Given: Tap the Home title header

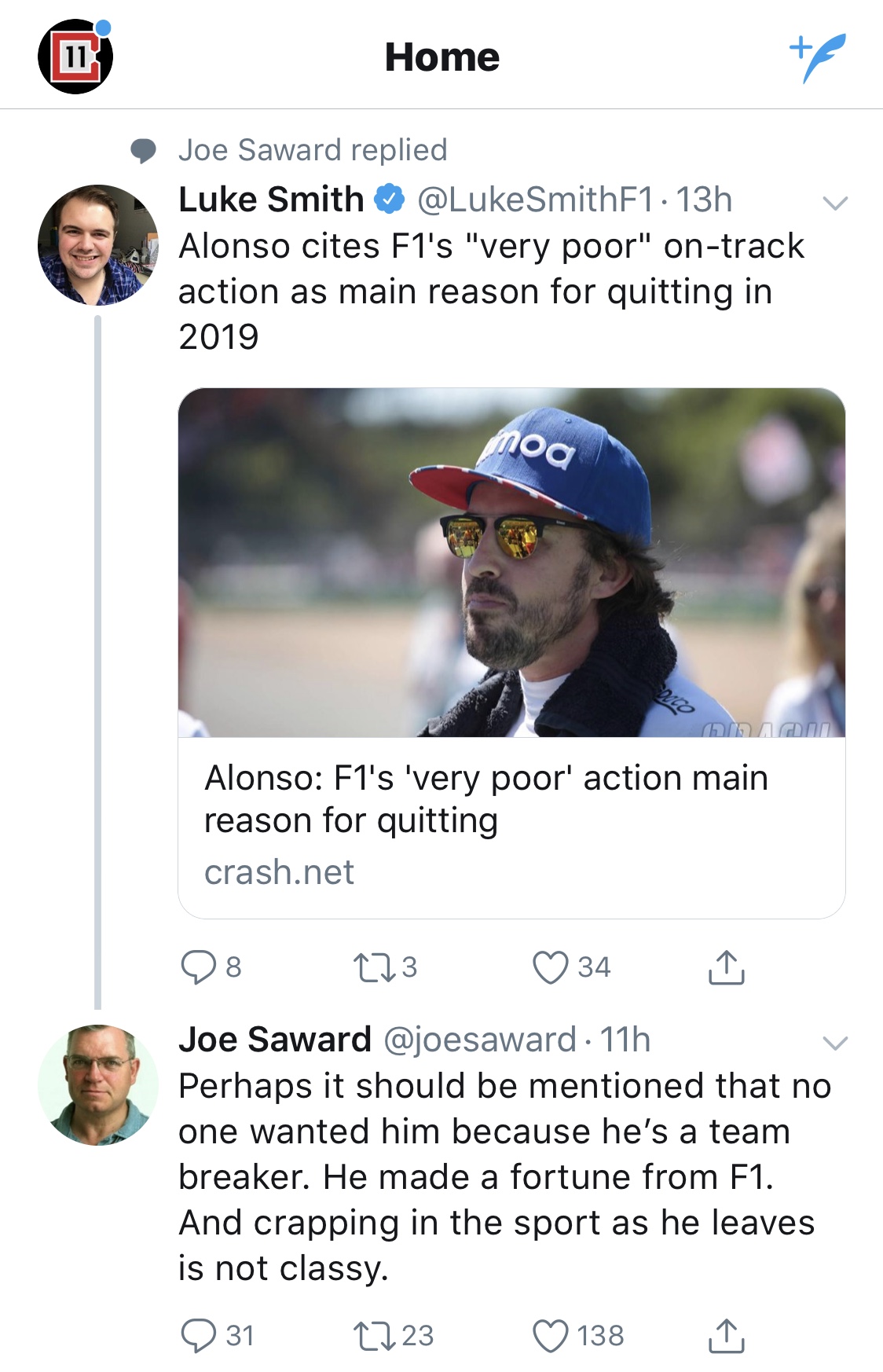Looking at the screenshot, I should (x=441, y=57).
